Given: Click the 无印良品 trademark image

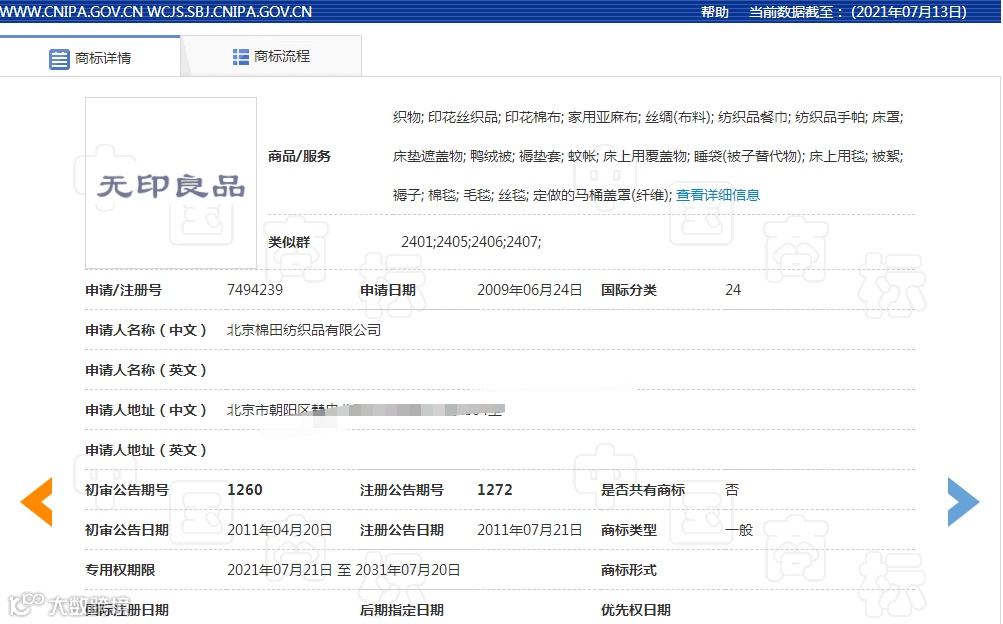Looking at the screenshot, I should (171, 183).
